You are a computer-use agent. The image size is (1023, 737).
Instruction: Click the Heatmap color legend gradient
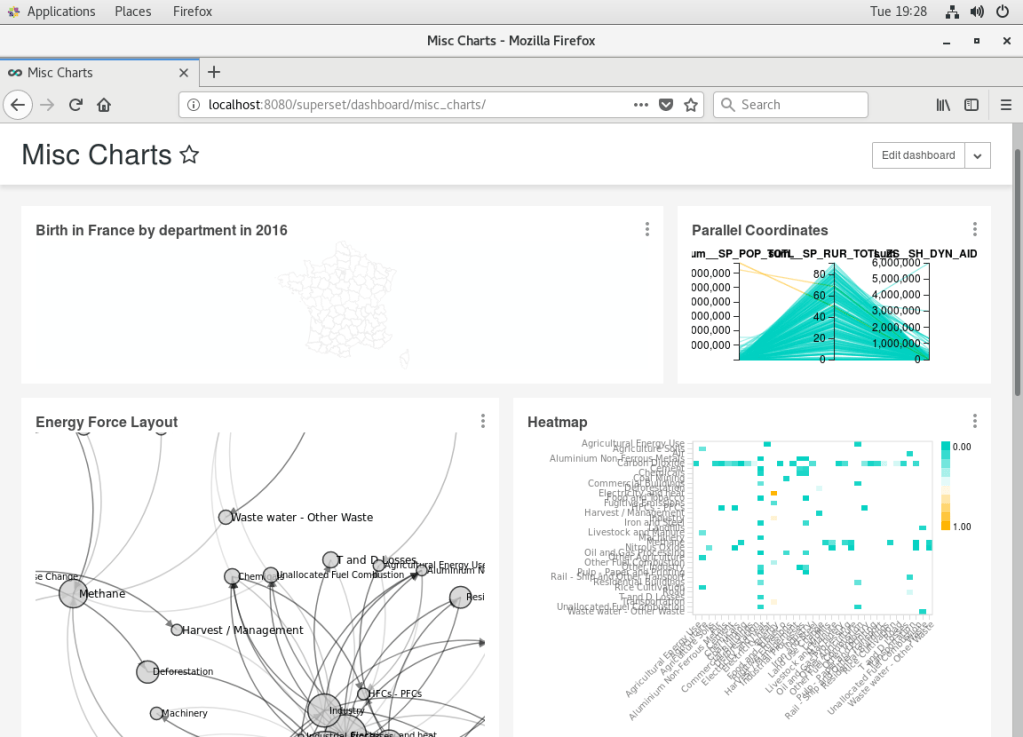point(945,486)
